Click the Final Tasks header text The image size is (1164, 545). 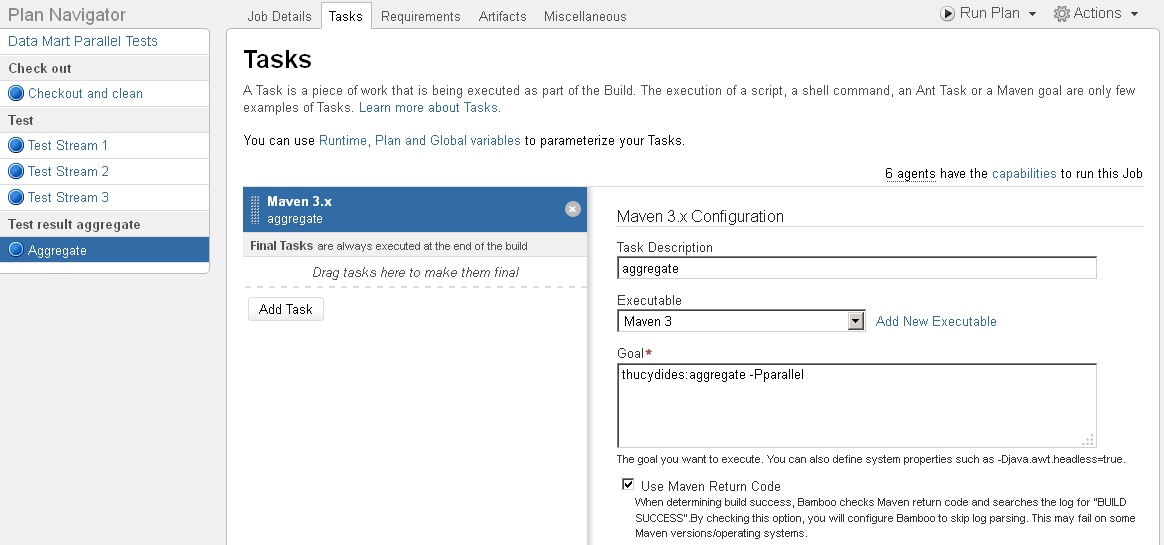pyautogui.click(x=281, y=246)
